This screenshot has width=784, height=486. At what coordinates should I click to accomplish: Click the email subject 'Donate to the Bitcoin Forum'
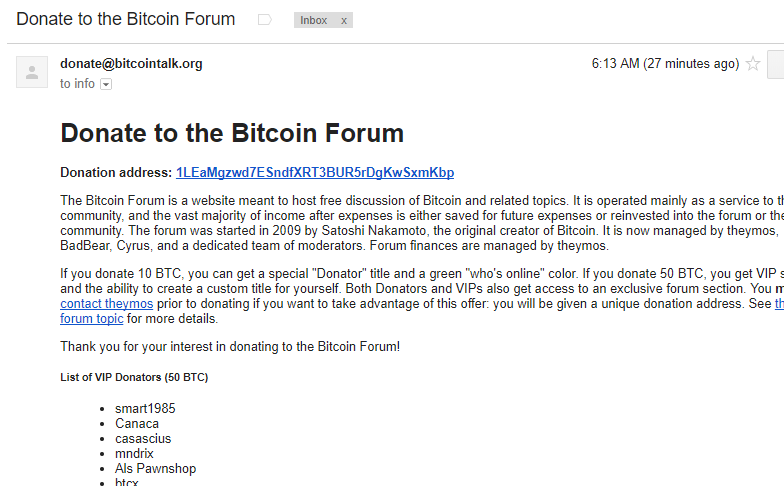126,19
